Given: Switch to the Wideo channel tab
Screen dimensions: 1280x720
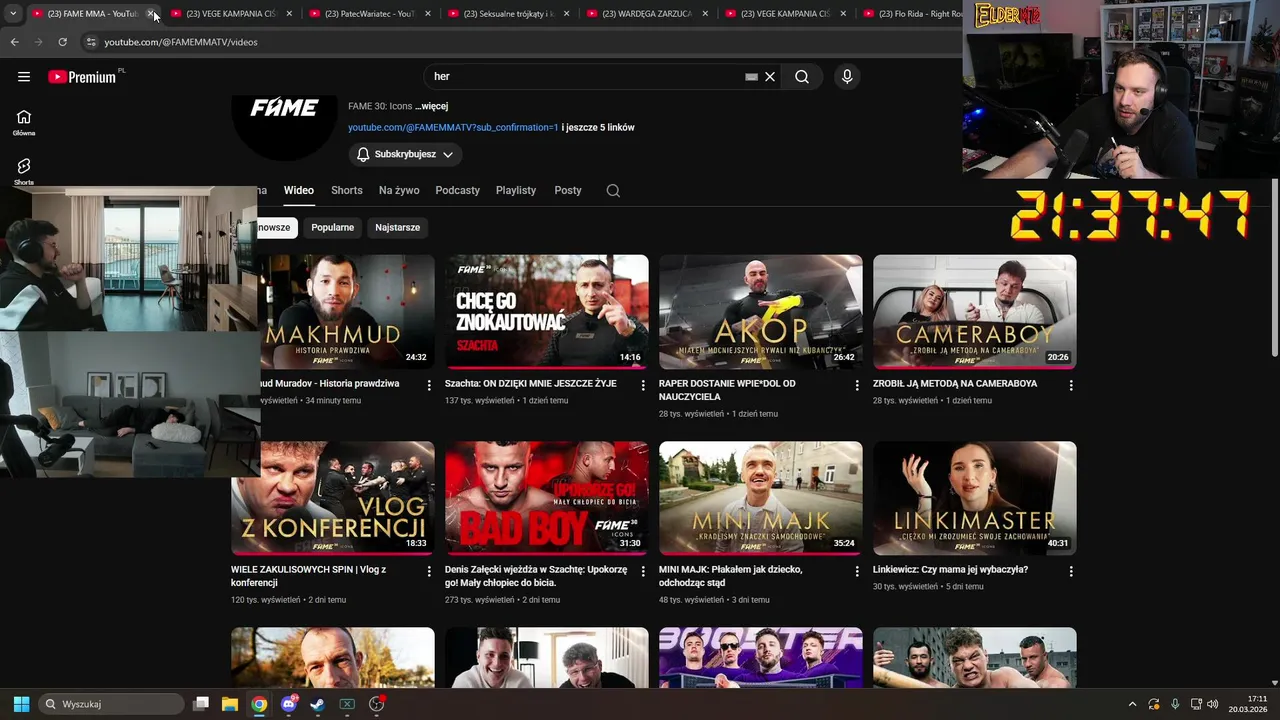Looking at the screenshot, I should click(298, 190).
